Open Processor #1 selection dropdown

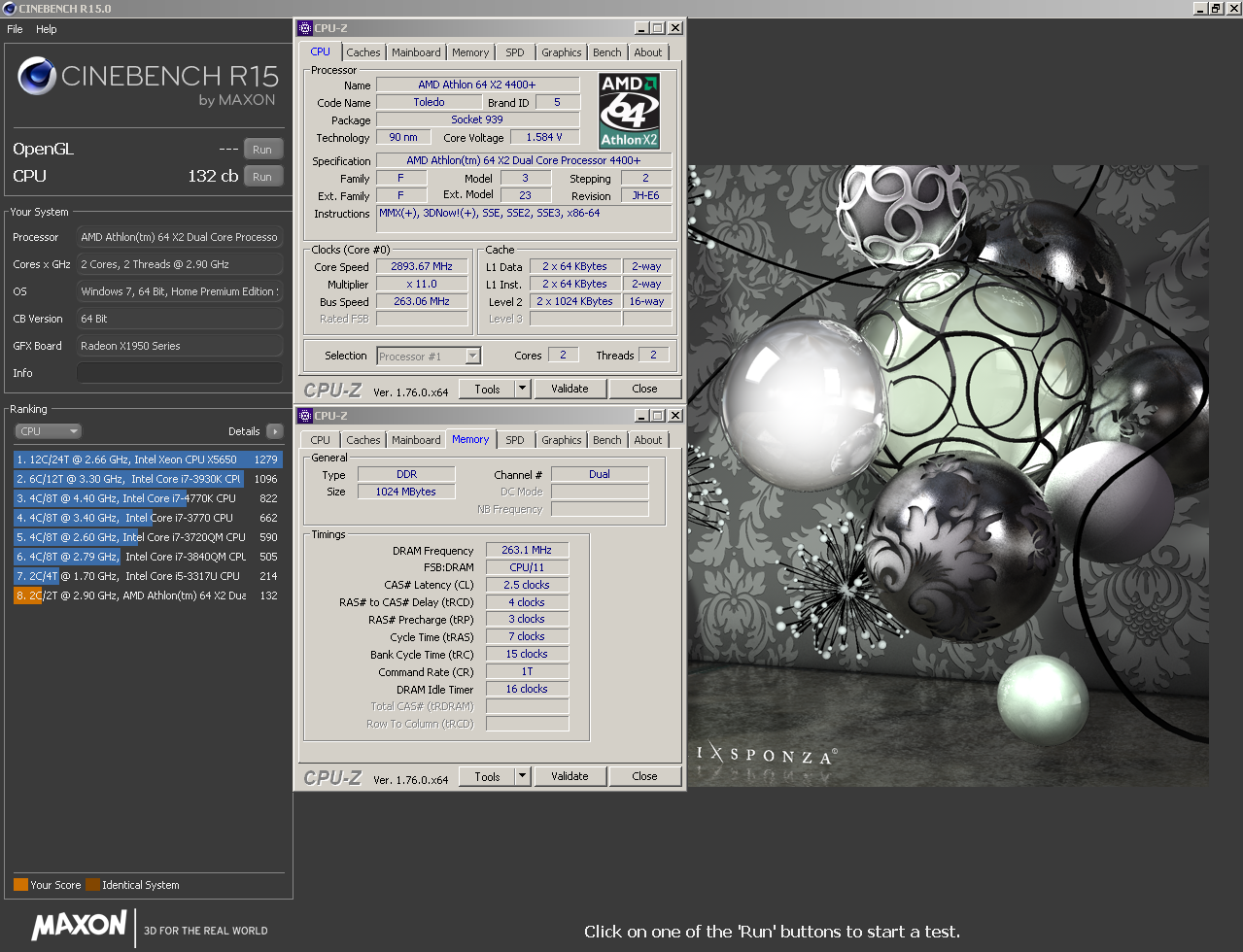pyautogui.click(x=429, y=357)
